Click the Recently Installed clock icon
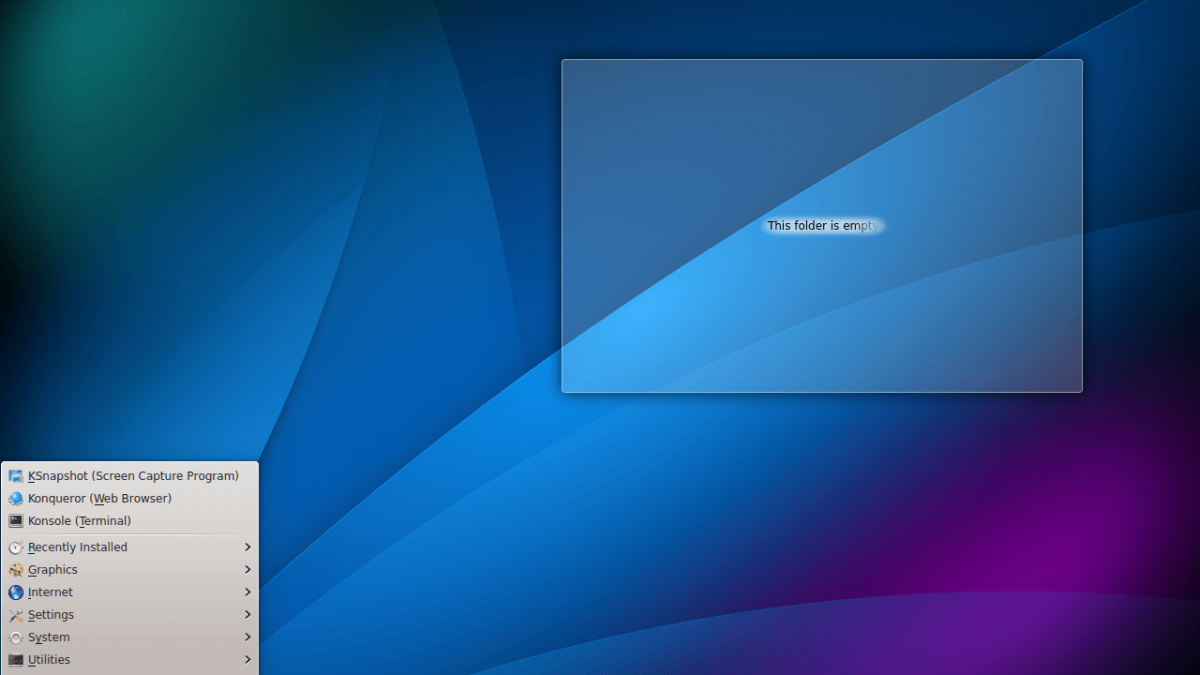Image resolution: width=1200 pixels, height=675 pixels. tap(16, 547)
